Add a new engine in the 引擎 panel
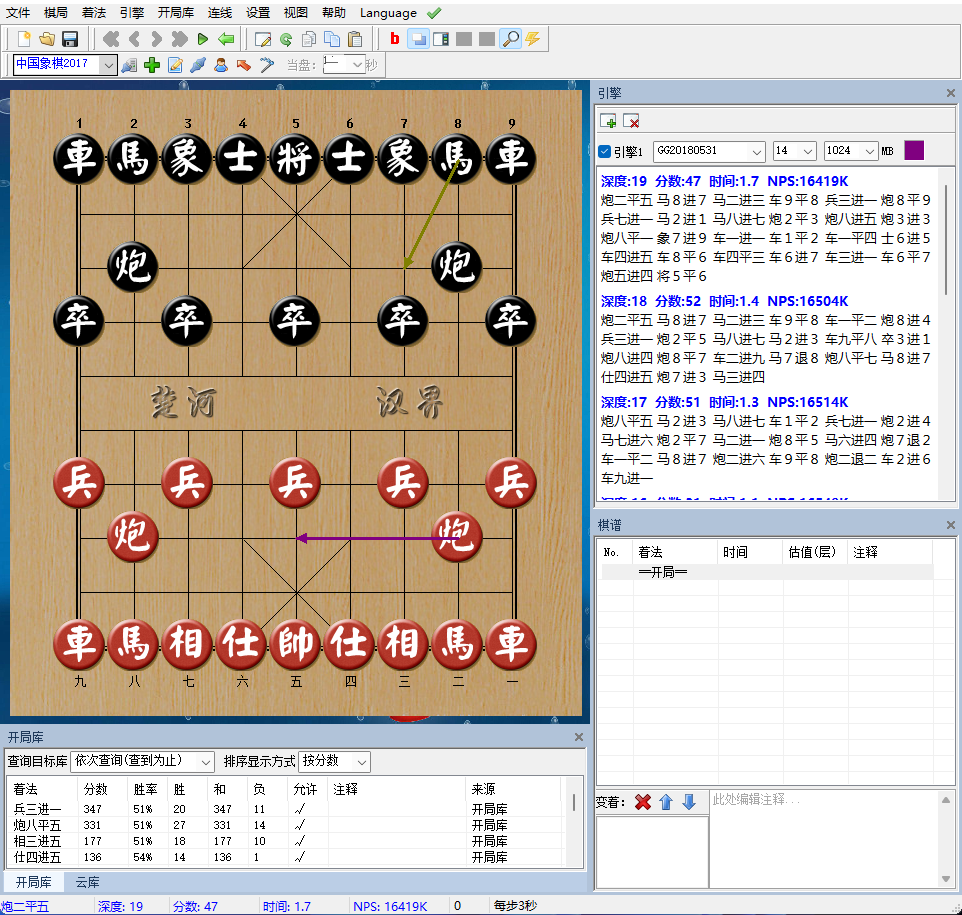This screenshot has height=915, width=962. (608, 122)
